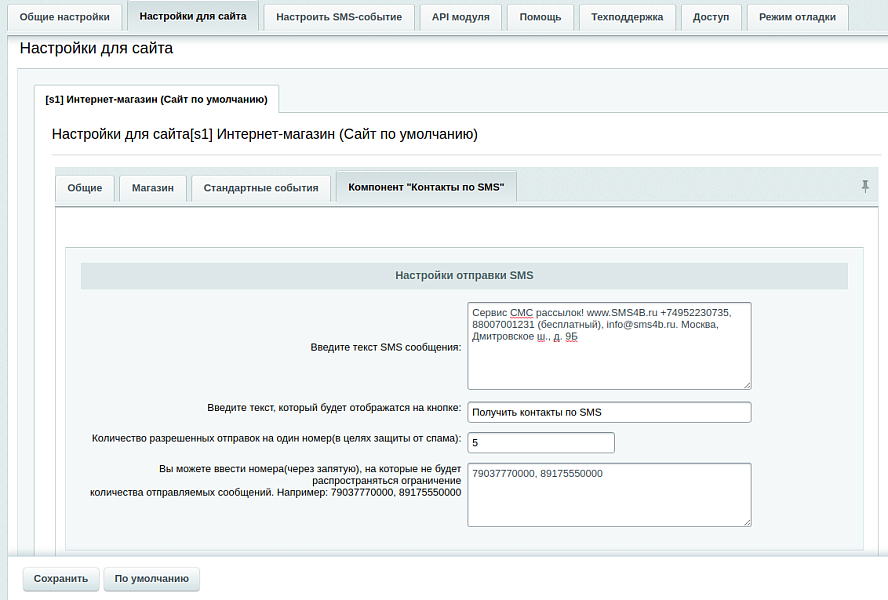The width and height of the screenshot is (888, 600).
Task: Click the По умолчанию button
Action: coord(151,578)
